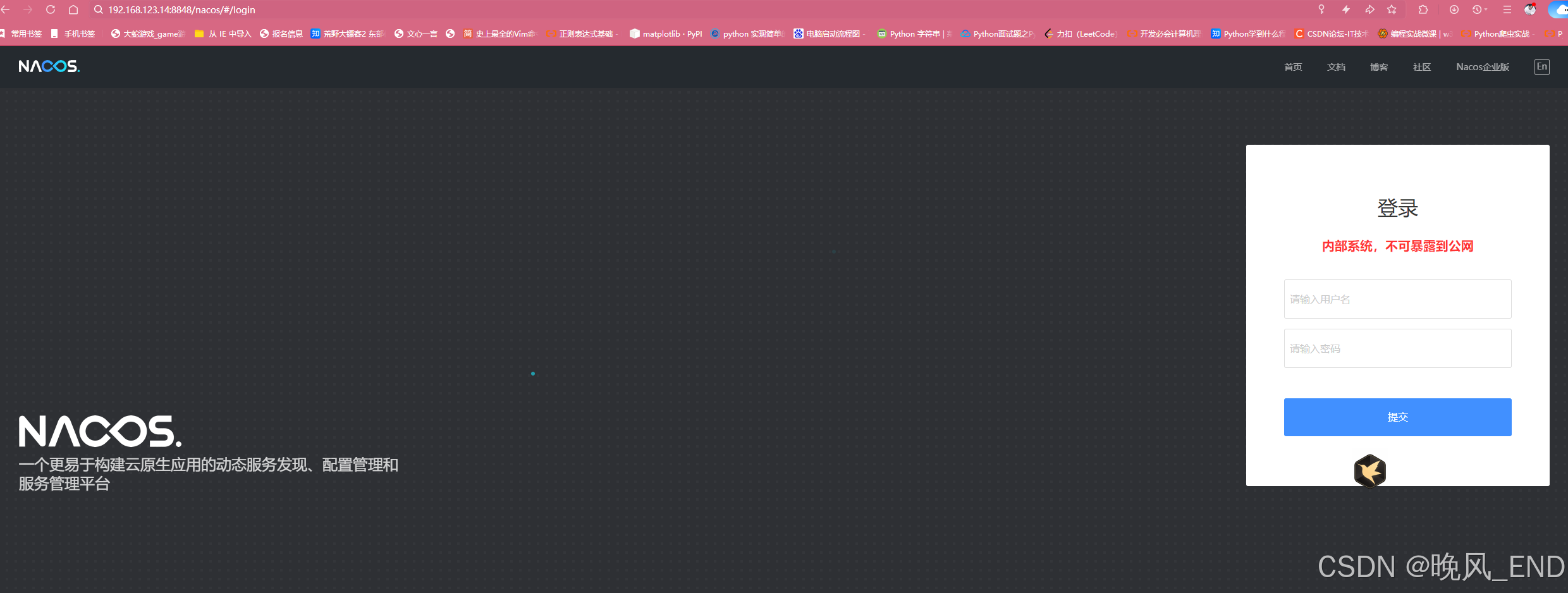1568x593 pixels.
Task: Reload the page with refresh icon
Action: [51, 9]
